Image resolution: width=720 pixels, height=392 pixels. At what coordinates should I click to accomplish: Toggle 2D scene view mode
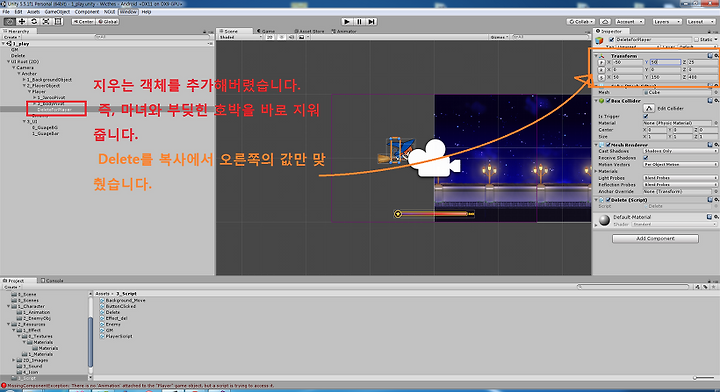[x=270, y=37]
